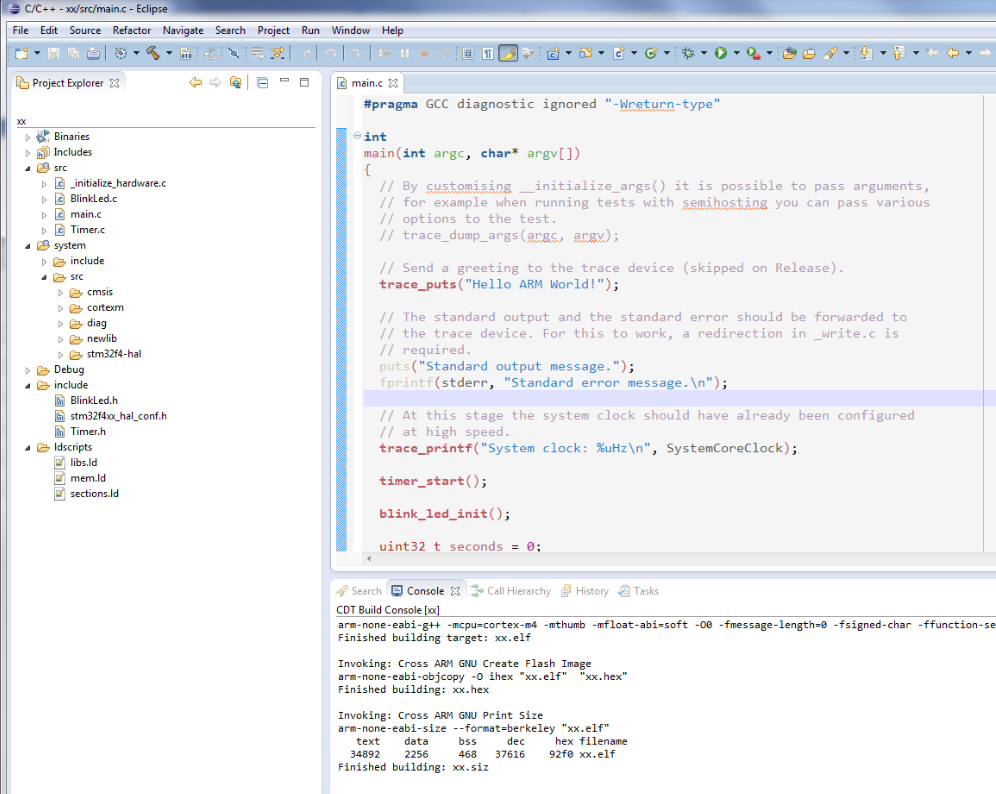Switch to the Search tab

360,591
